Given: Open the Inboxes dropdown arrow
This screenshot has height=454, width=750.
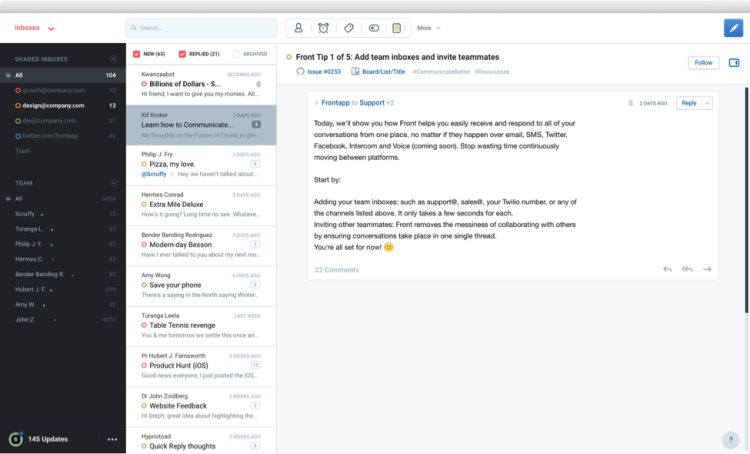Looking at the screenshot, I should [51, 28].
